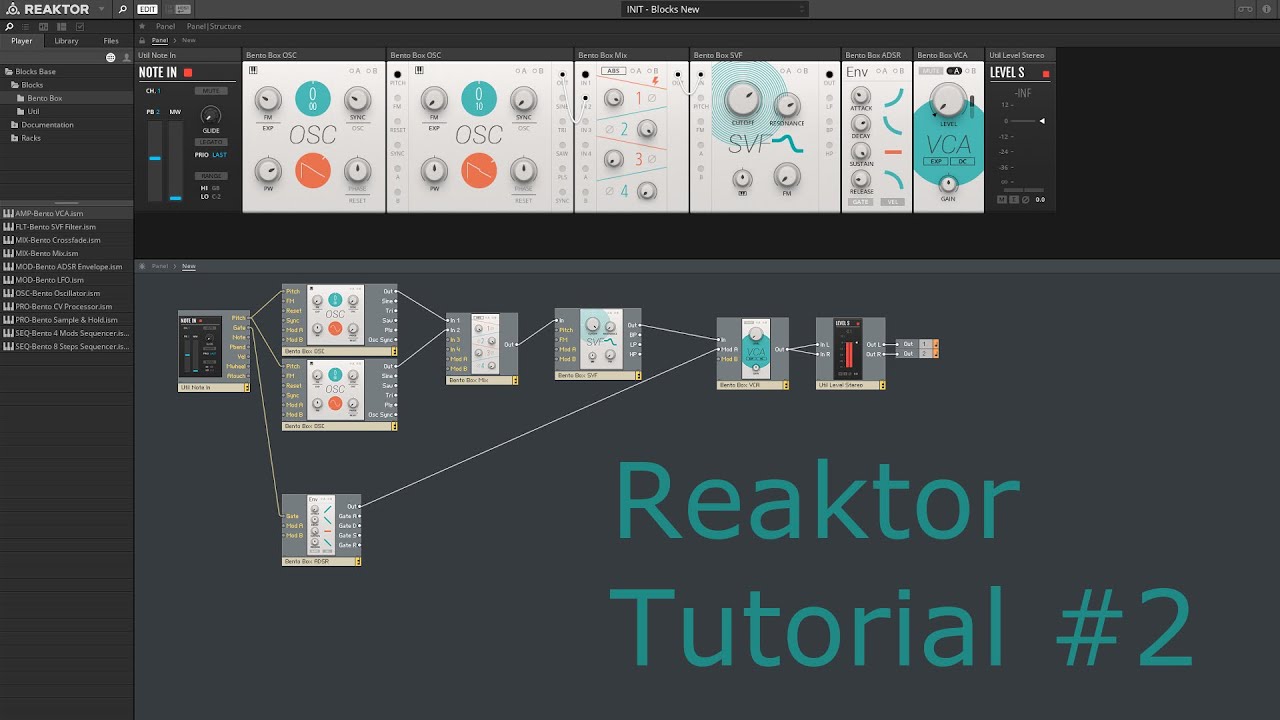Click the red indicator next to NOTE IN

187,72
